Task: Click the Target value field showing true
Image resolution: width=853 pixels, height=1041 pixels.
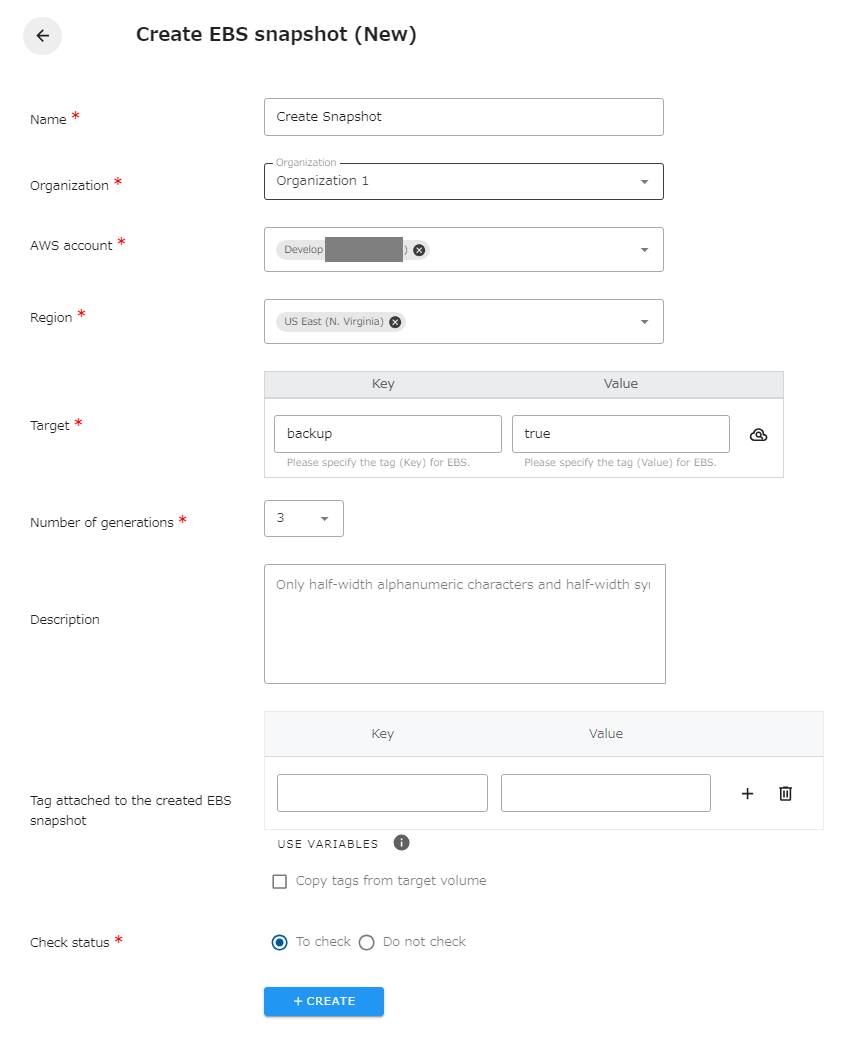Action: (x=620, y=433)
